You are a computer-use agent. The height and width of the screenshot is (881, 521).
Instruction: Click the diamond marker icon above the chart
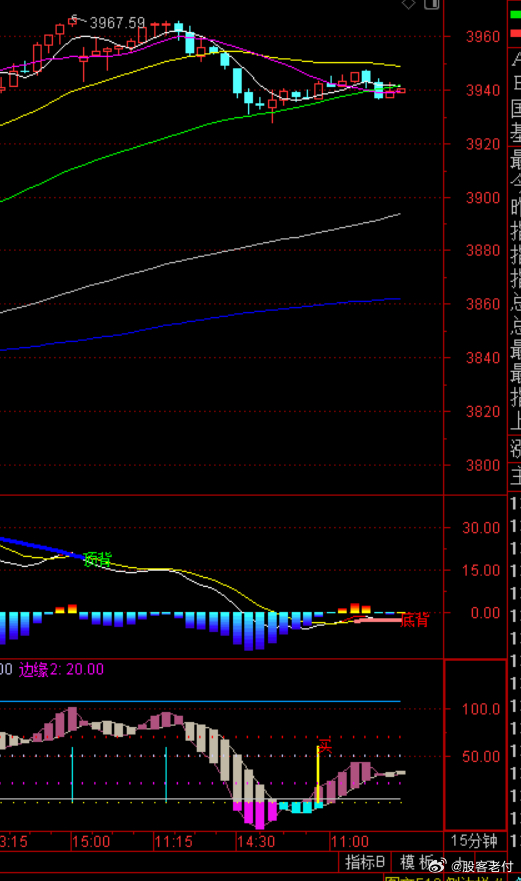click(409, 4)
